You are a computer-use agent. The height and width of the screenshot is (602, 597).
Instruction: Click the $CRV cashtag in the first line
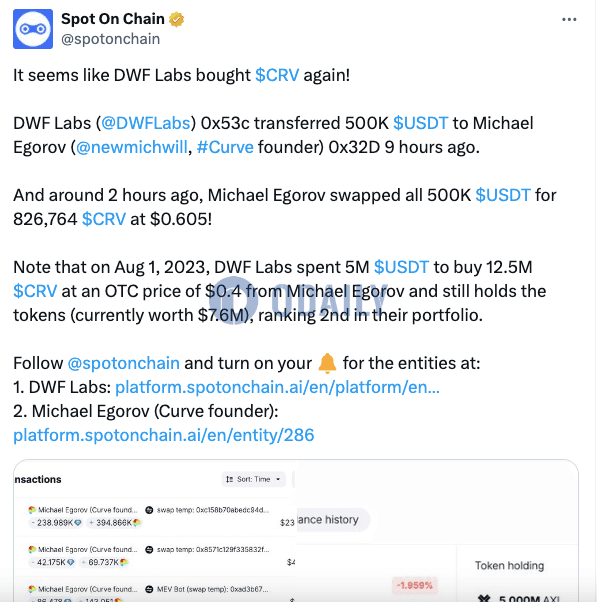[x=277, y=75]
